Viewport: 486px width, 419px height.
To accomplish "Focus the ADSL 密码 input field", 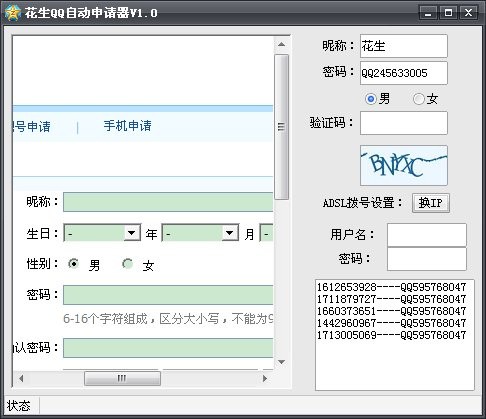I will click(427, 259).
